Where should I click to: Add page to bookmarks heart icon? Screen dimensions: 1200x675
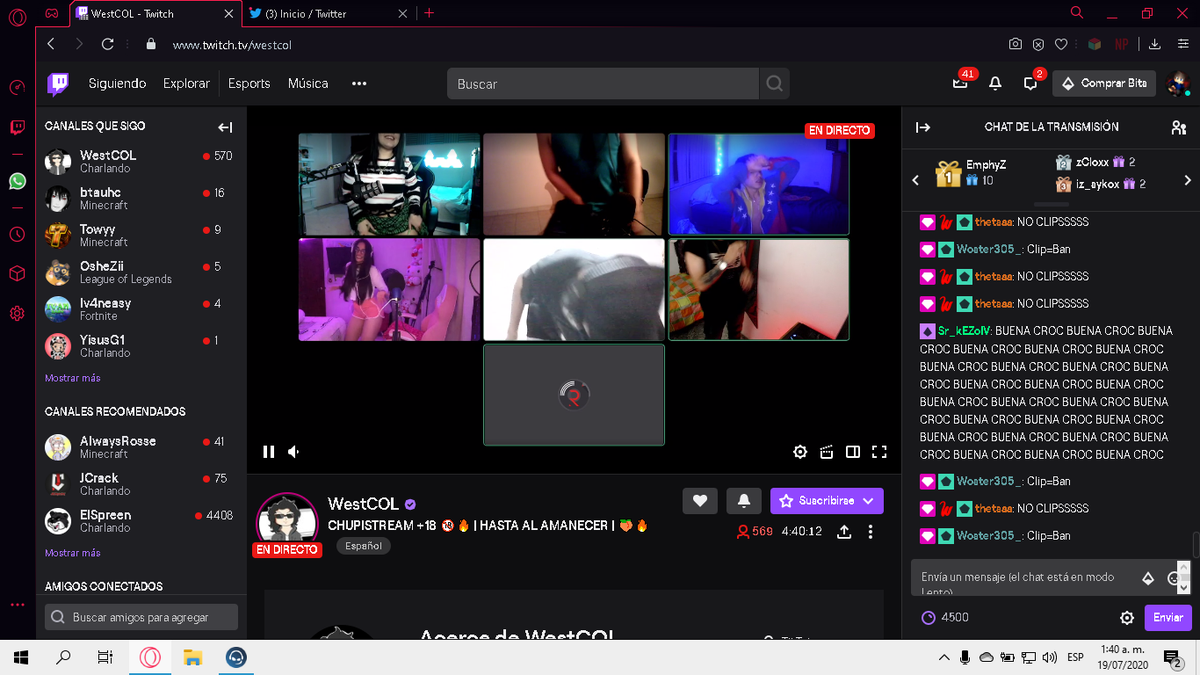1061,44
